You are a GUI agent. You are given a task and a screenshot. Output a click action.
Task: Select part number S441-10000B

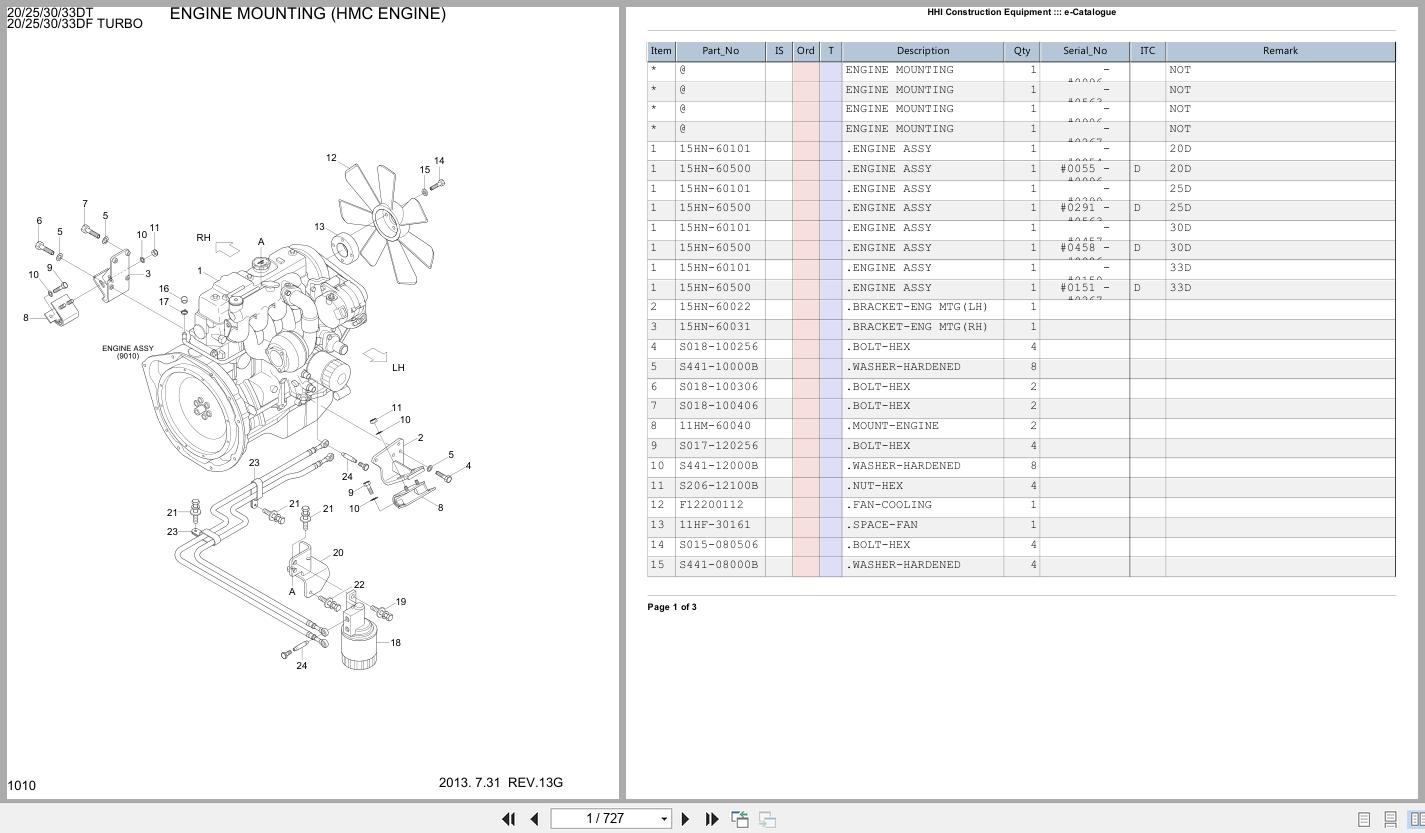719,367
